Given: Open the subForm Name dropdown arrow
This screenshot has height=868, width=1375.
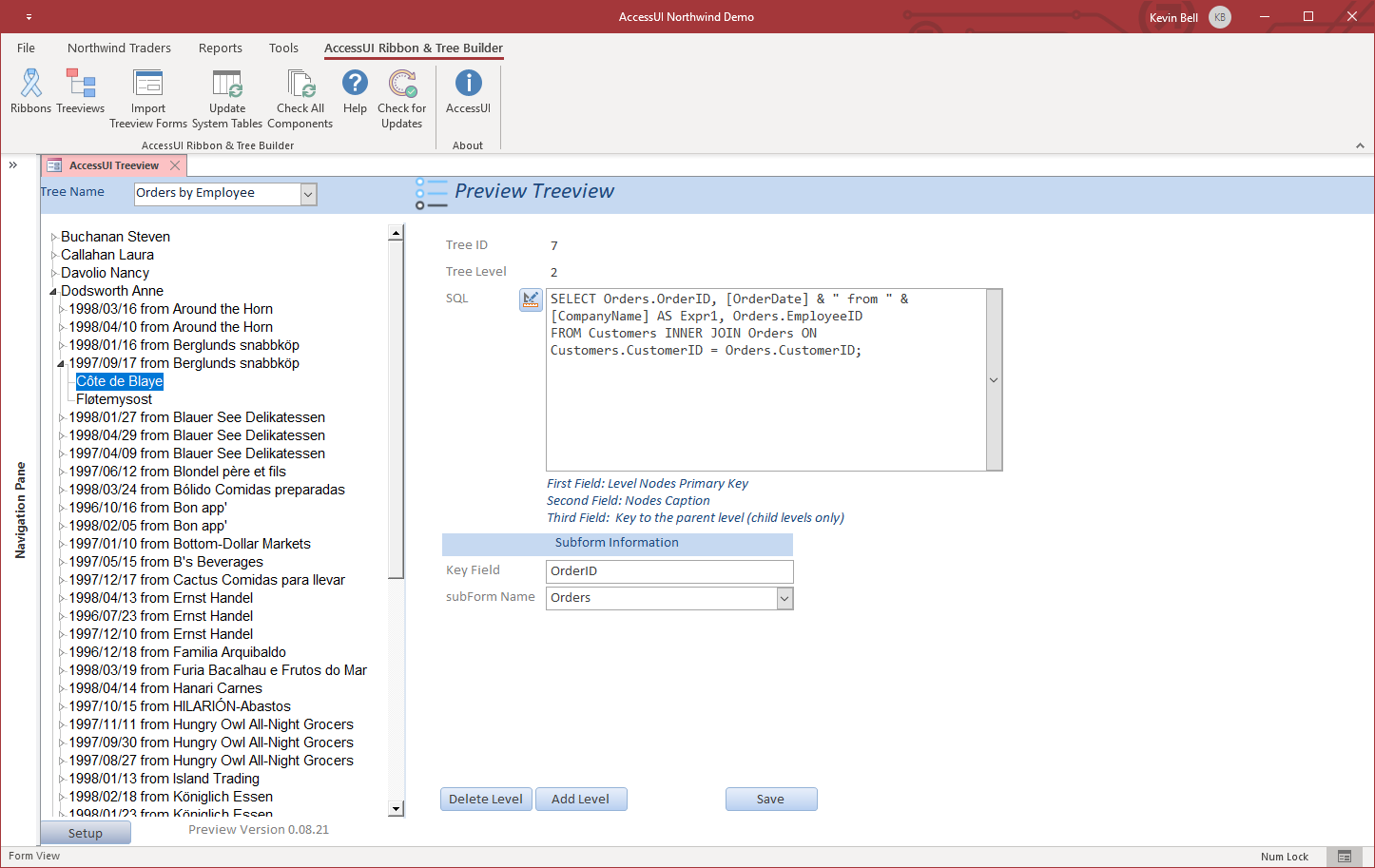Looking at the screenshot, I should [x=784, y=598].
